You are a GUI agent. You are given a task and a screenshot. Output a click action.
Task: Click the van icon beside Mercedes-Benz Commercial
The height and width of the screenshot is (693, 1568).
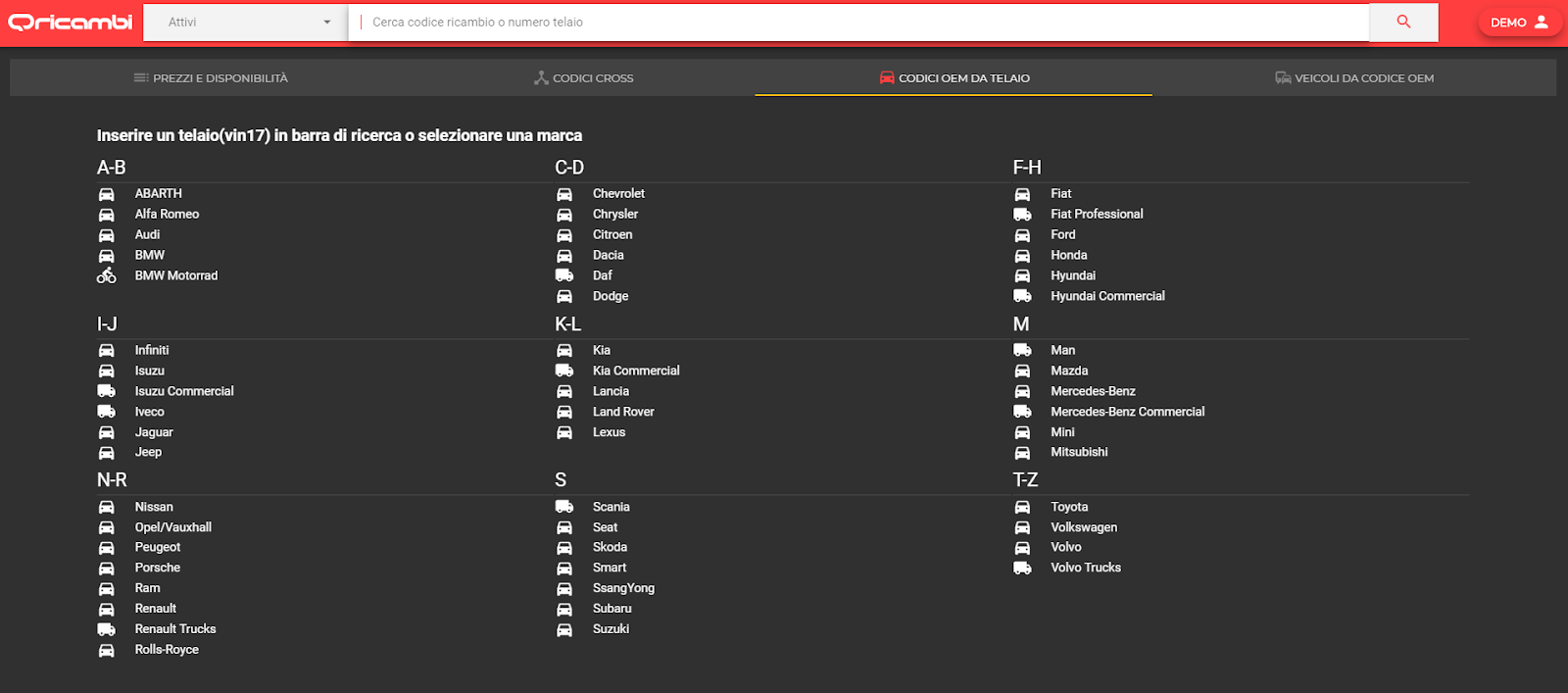click(x=1022, y=412)
